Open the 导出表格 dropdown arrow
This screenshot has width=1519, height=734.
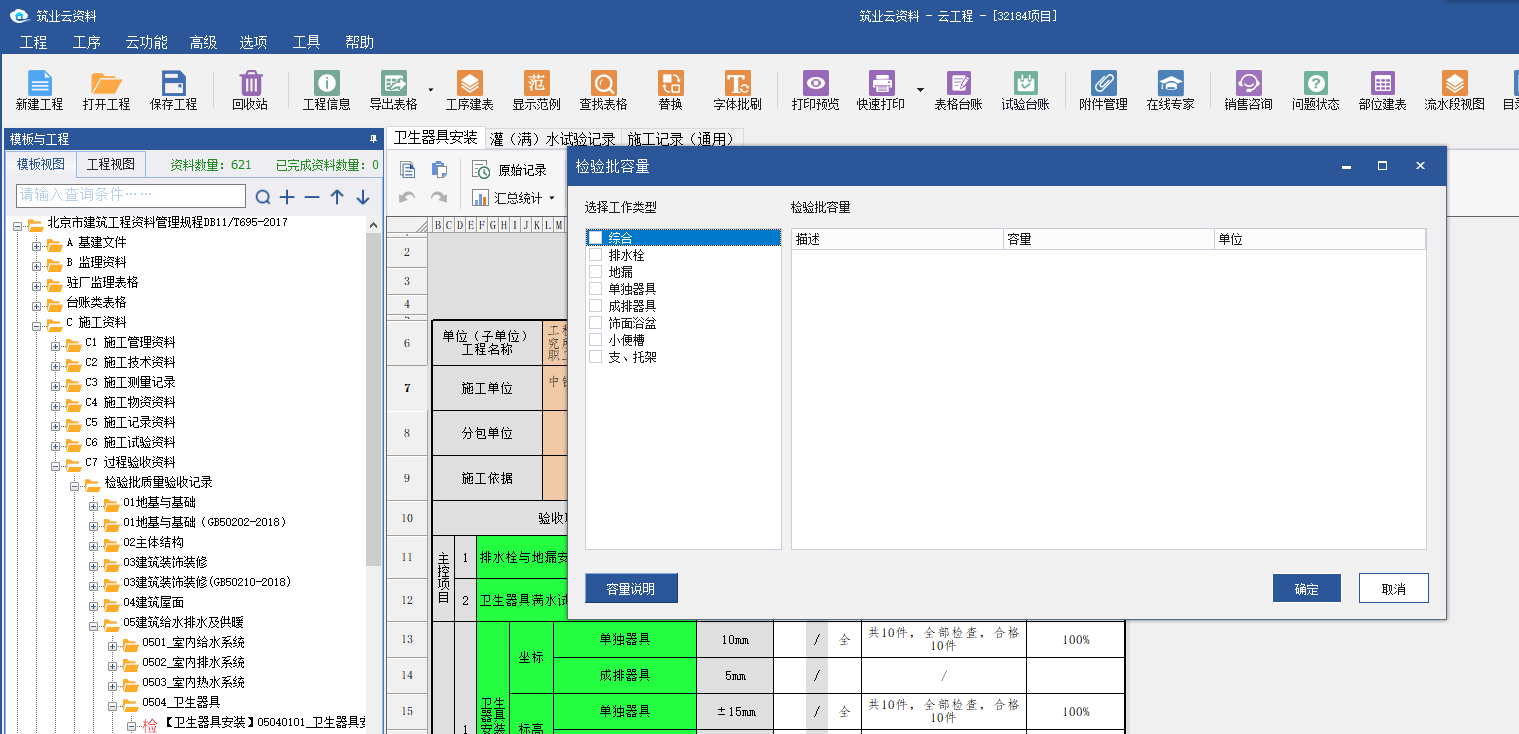(x=431, y=90)
